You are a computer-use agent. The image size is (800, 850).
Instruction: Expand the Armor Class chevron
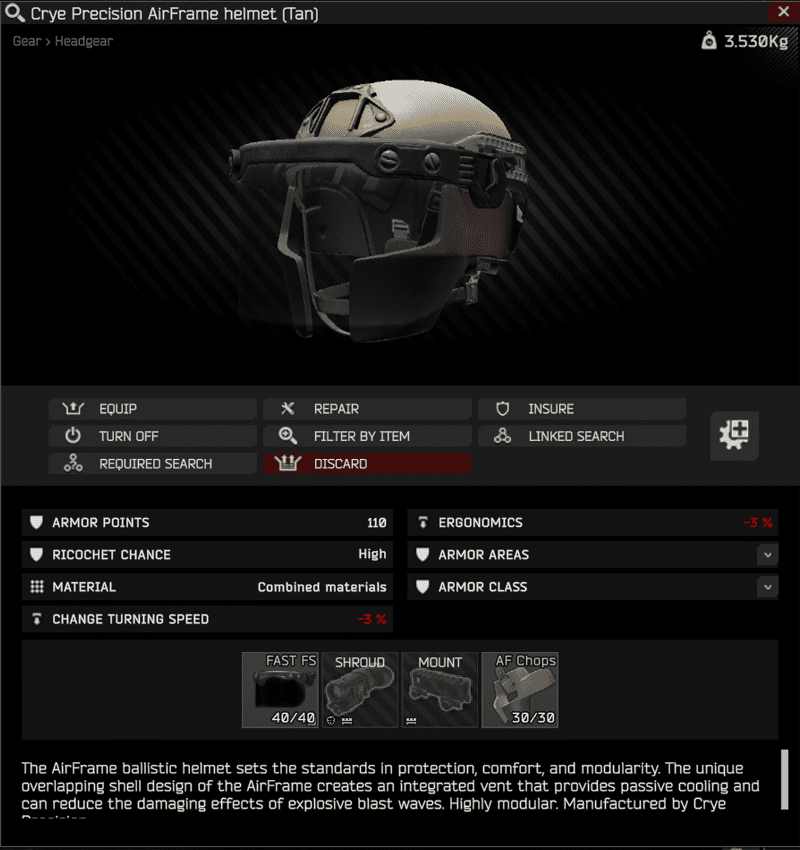click(767, 587)
